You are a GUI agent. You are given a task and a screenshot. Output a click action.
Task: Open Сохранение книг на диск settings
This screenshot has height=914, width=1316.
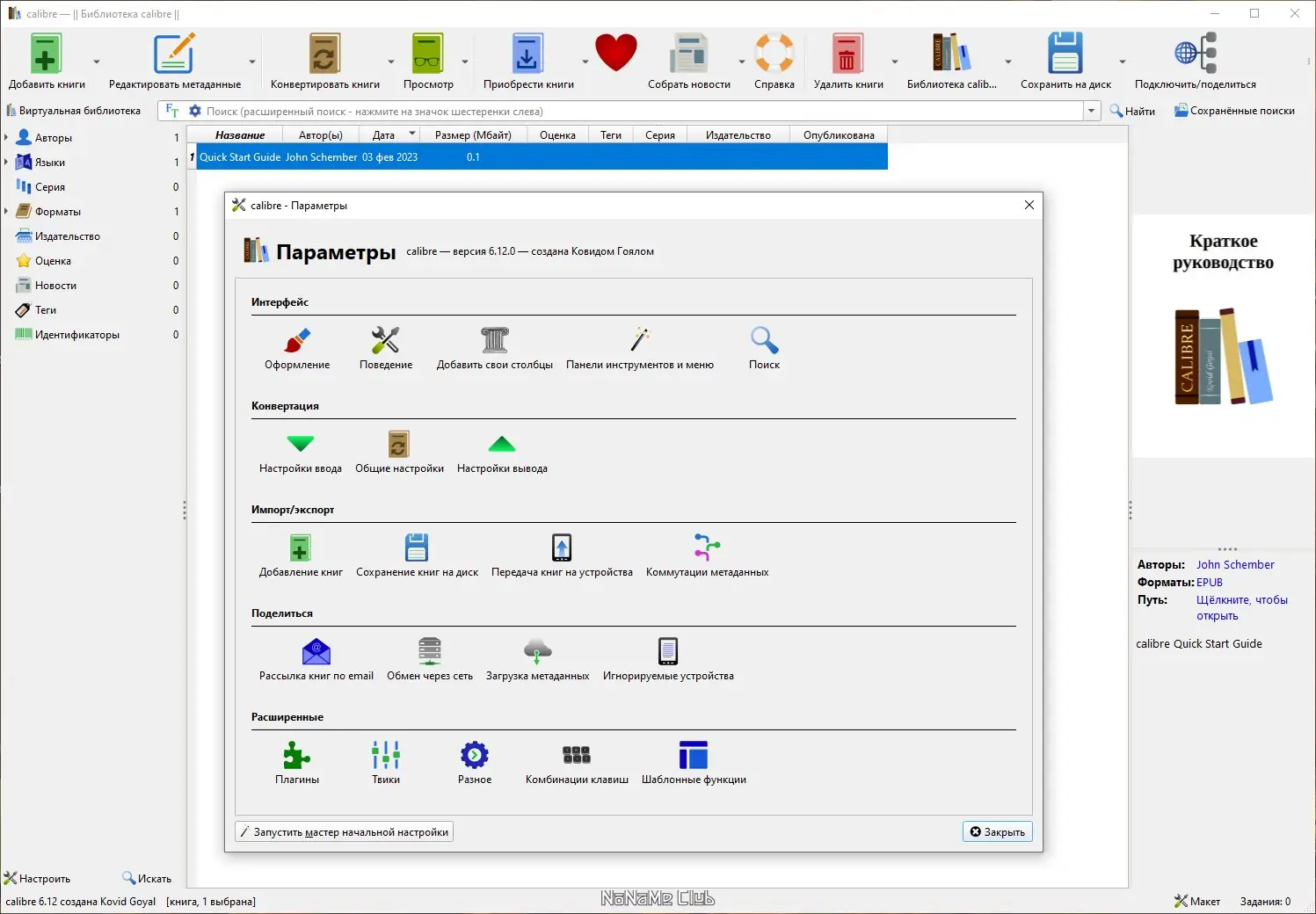click(417, 555)
